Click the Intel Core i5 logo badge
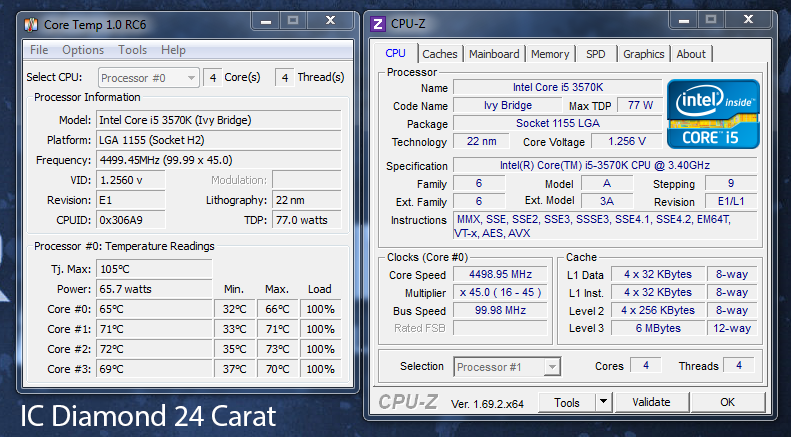Viewport: 791px width, 437px height. point(713,114)
